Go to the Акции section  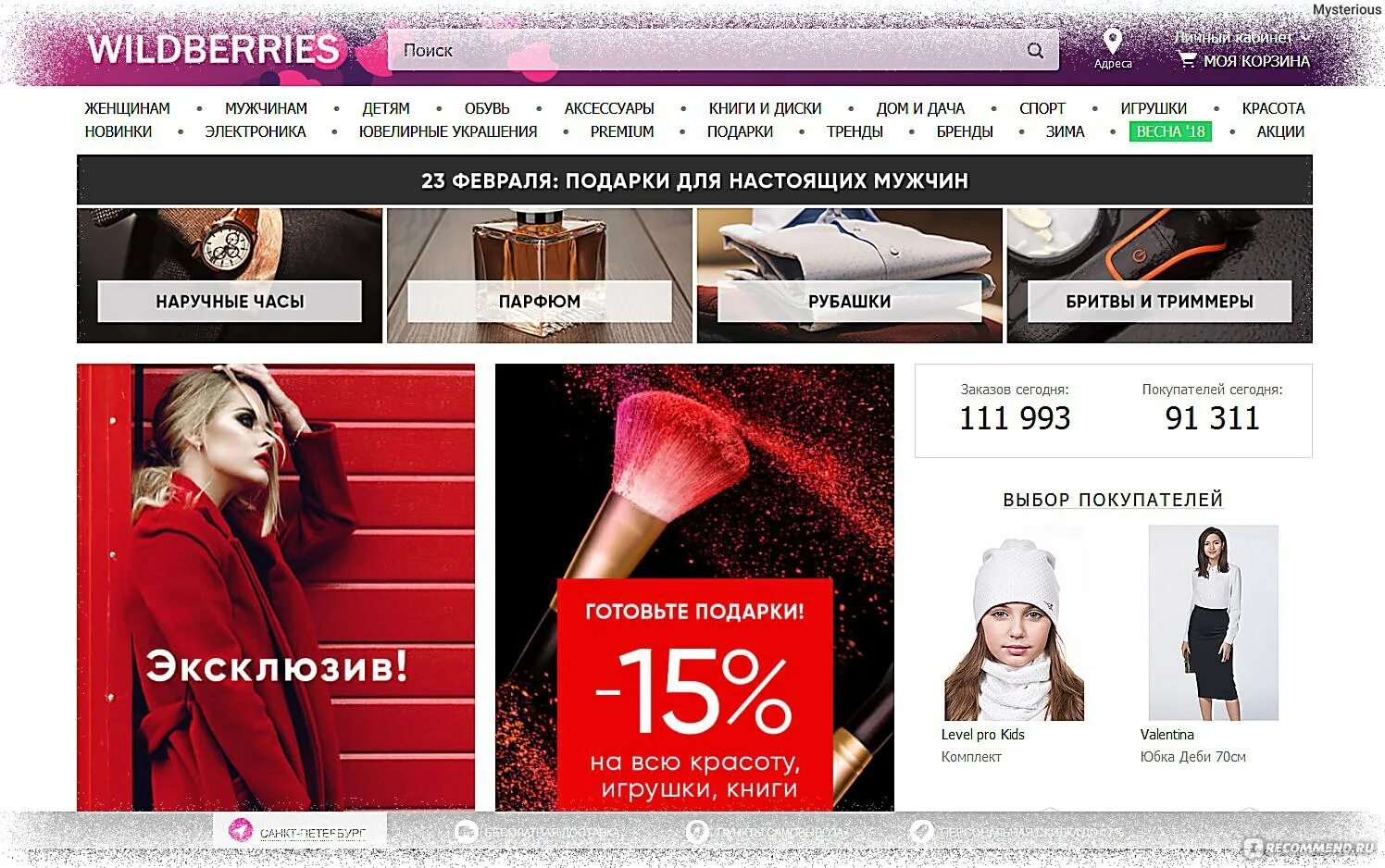(x=1280, y=131)
